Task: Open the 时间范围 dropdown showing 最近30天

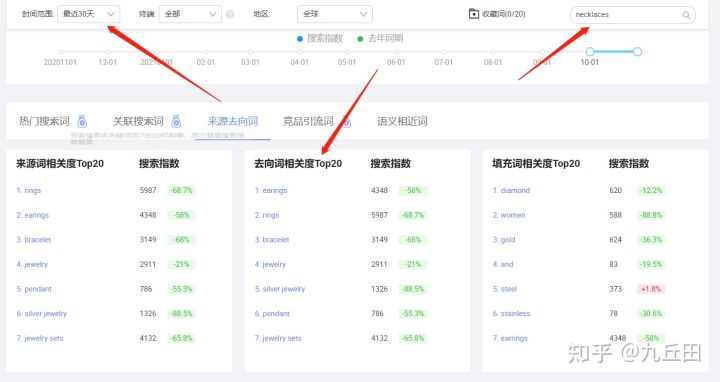Action: [x=89, y=14]
